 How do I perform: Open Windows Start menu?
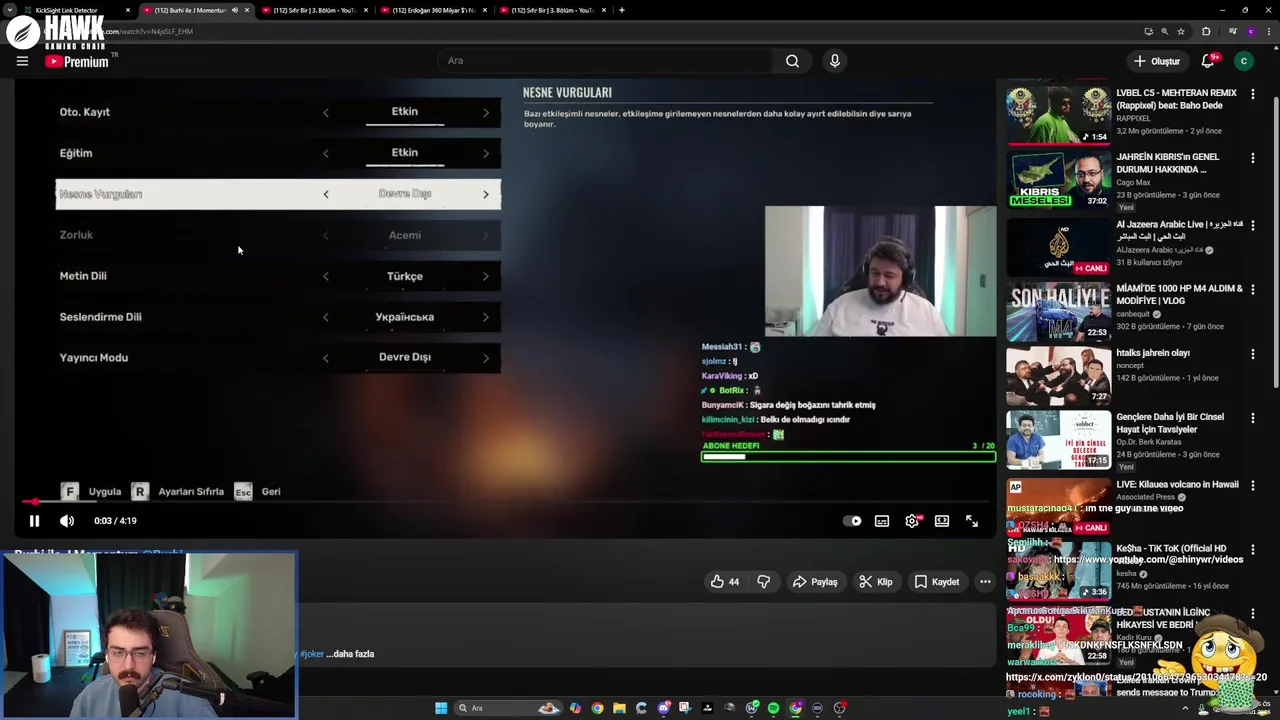(441, 708)
